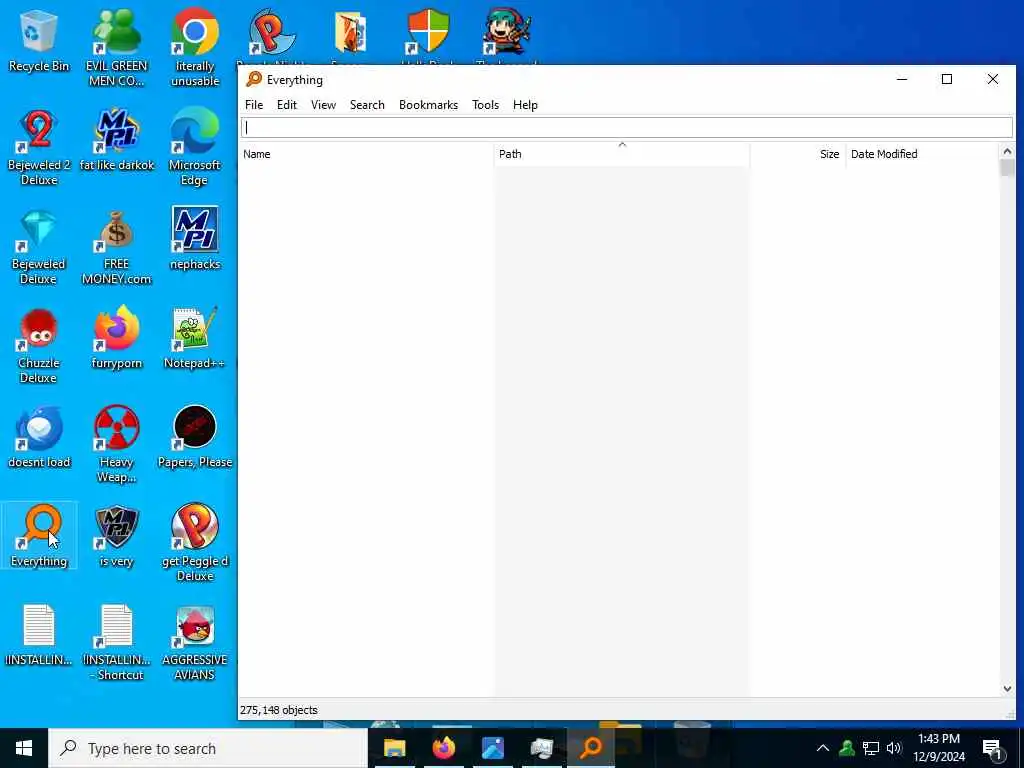Select the Chuzzle Deluxe shortcut

click(x=39, y=345)
